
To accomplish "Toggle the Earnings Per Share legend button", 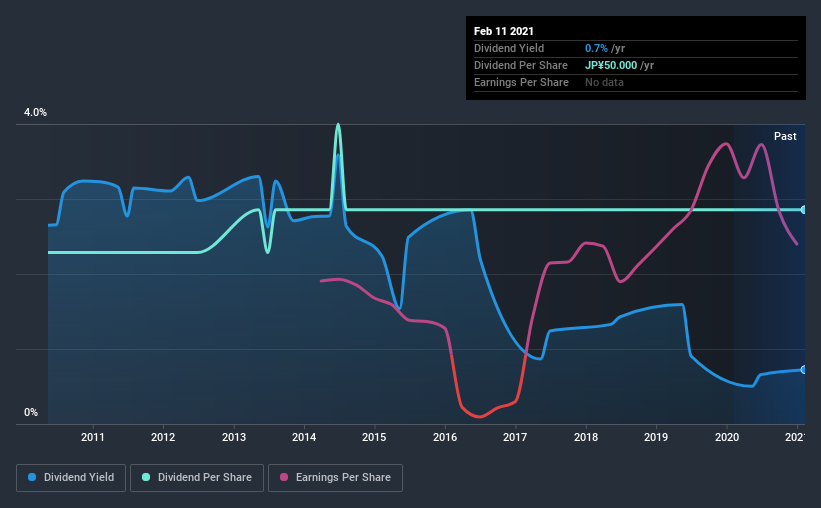I will click(x=335, y=478).
